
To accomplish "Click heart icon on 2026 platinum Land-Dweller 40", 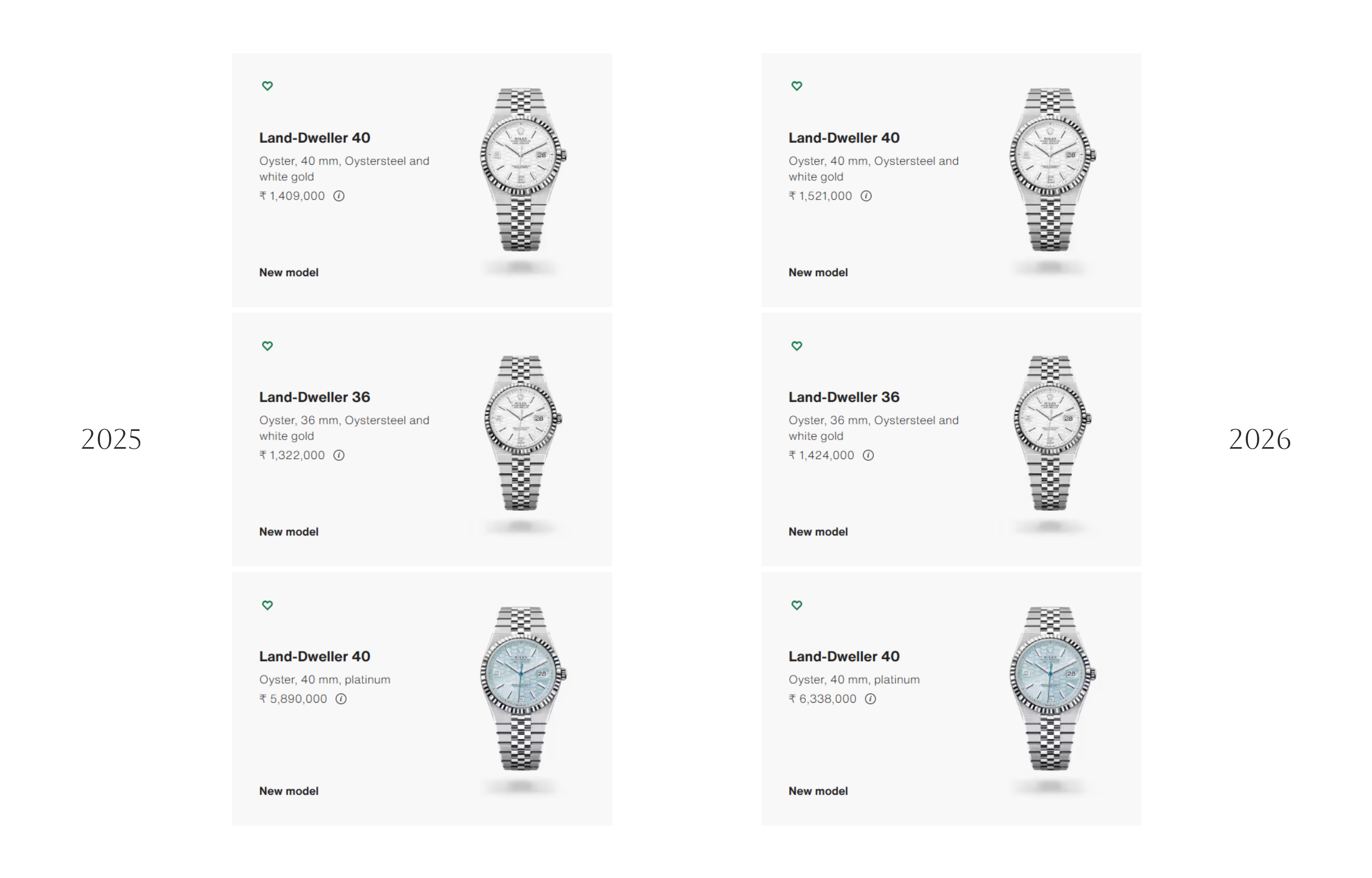I will coord(797,605).
